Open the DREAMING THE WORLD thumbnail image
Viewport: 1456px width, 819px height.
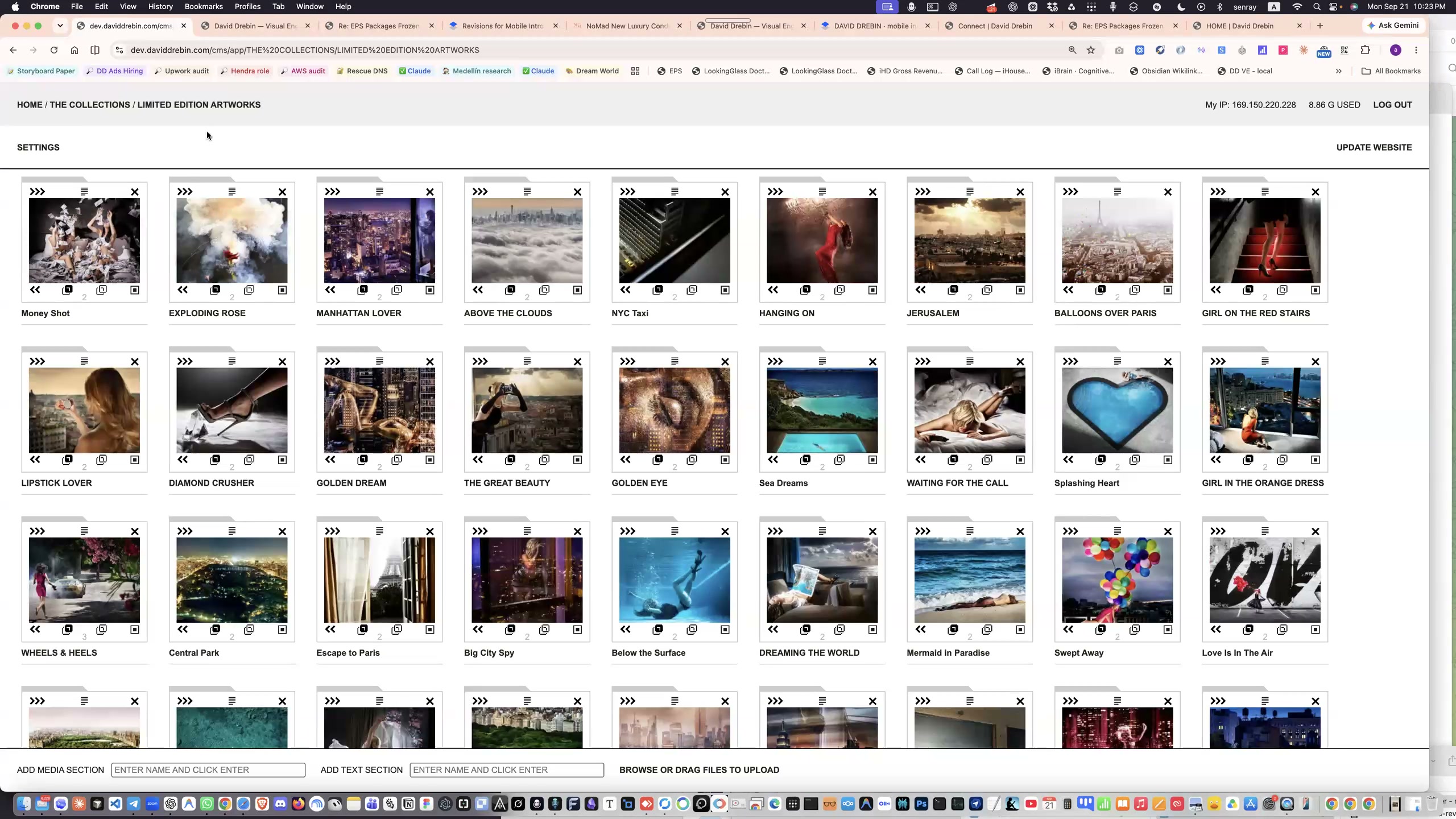822,580
